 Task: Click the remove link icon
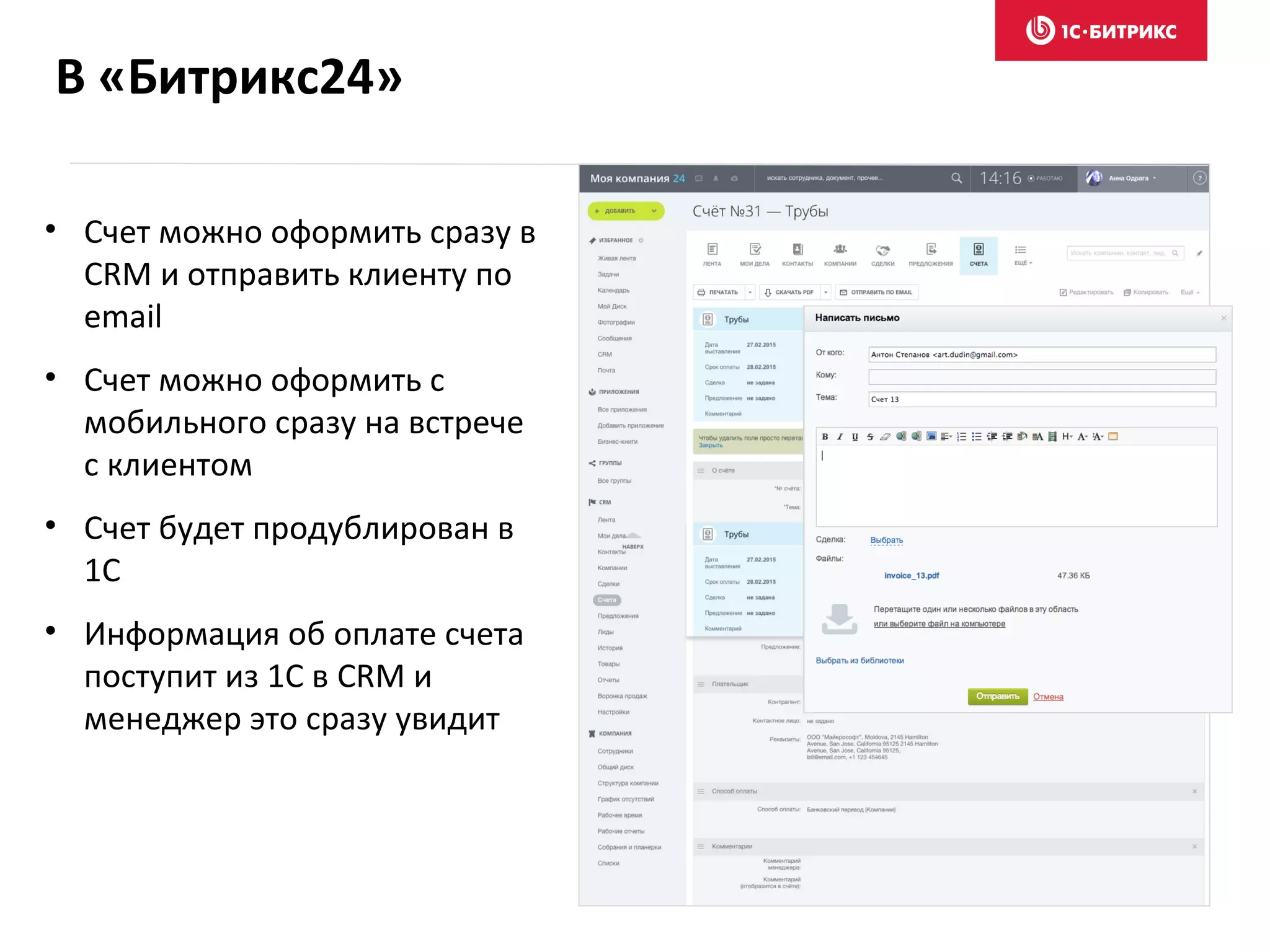(x=916, y=436)
